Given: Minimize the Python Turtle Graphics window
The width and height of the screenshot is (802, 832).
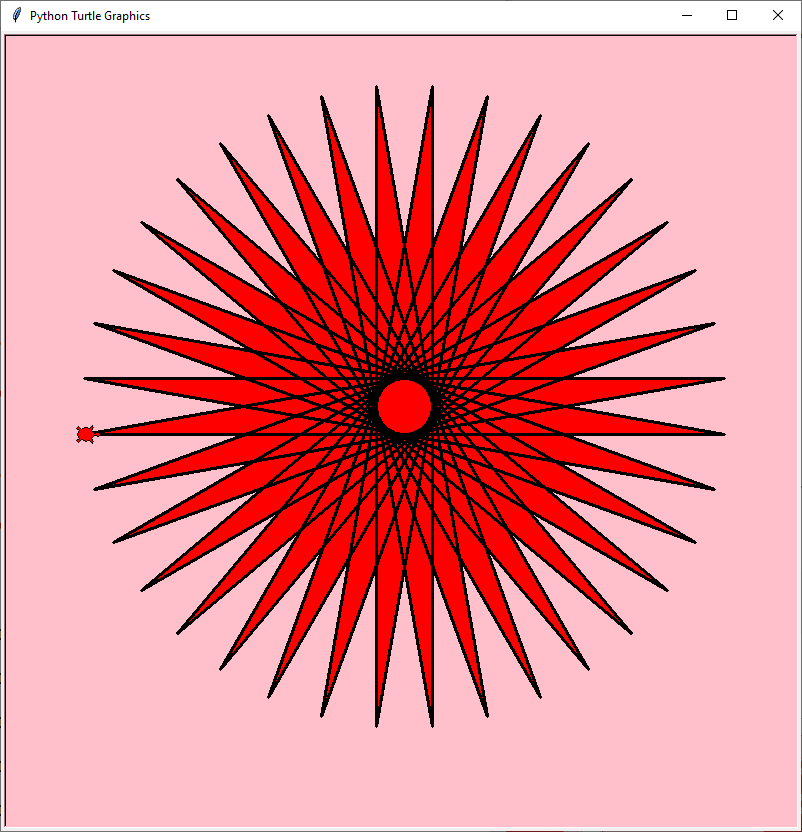Looking at the screenshot, I should point(687,15).
